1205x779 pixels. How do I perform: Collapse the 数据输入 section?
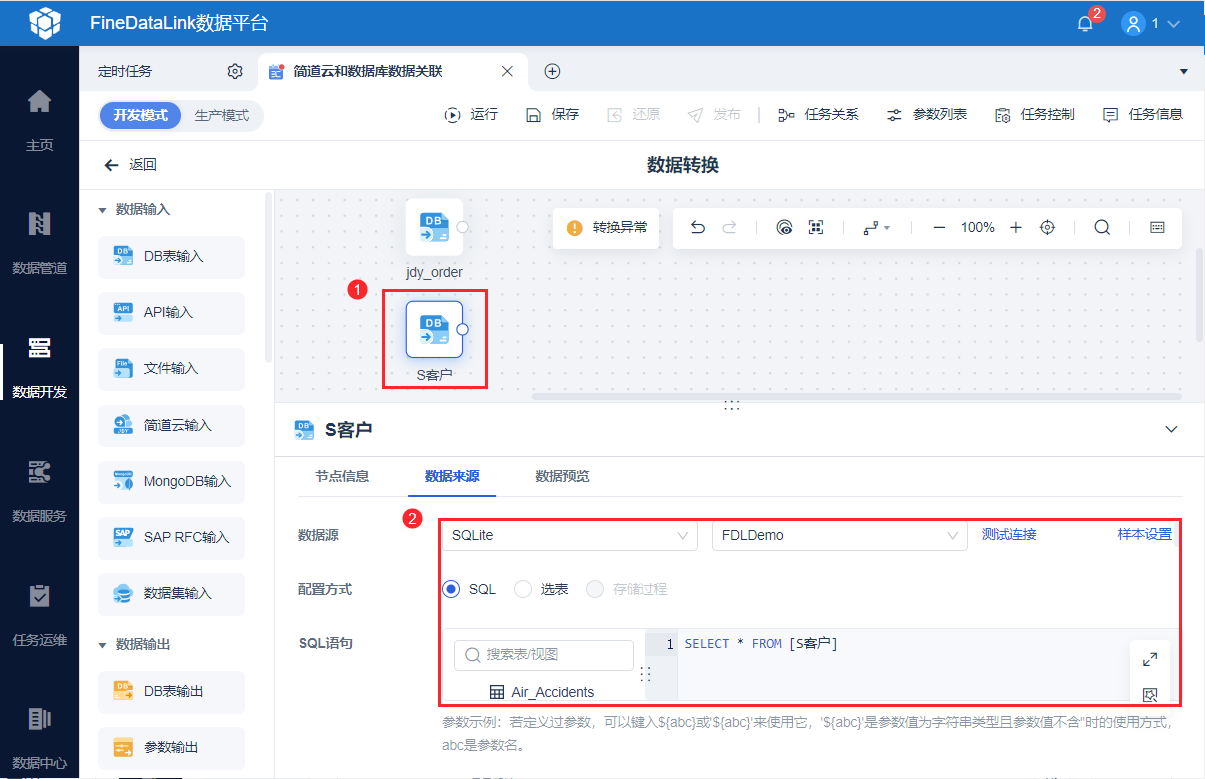click(x=102, y=210)
